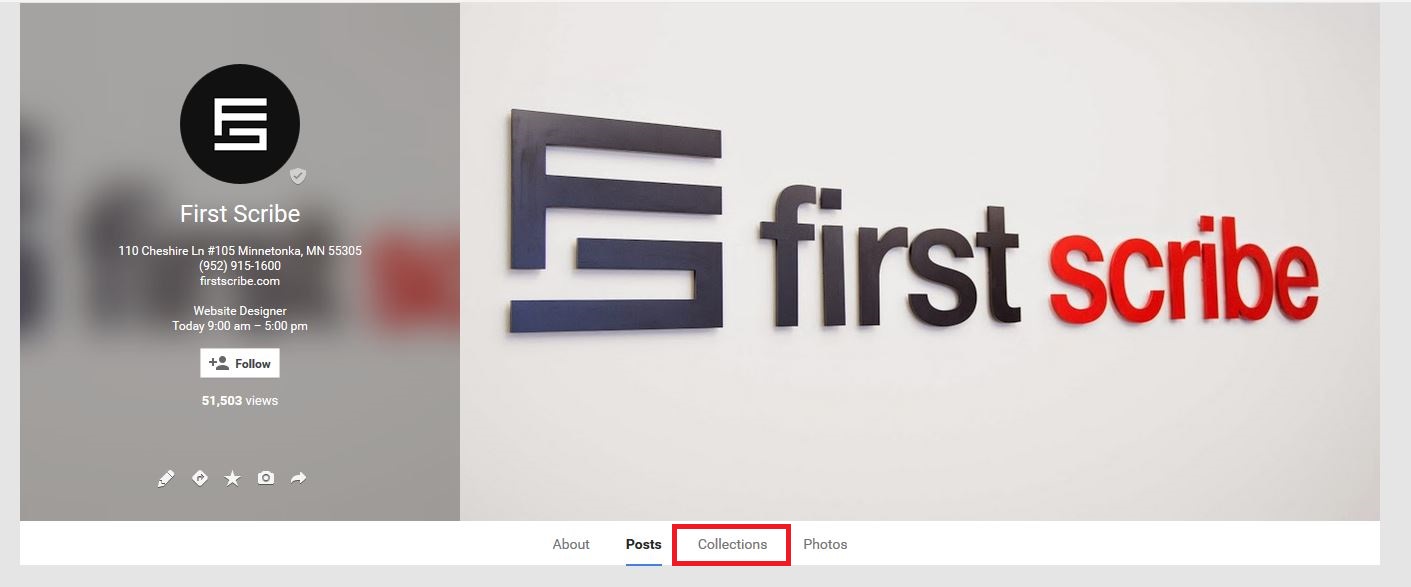
Task: Click the add-person icon on the Follow button
Action: (219, 363)
